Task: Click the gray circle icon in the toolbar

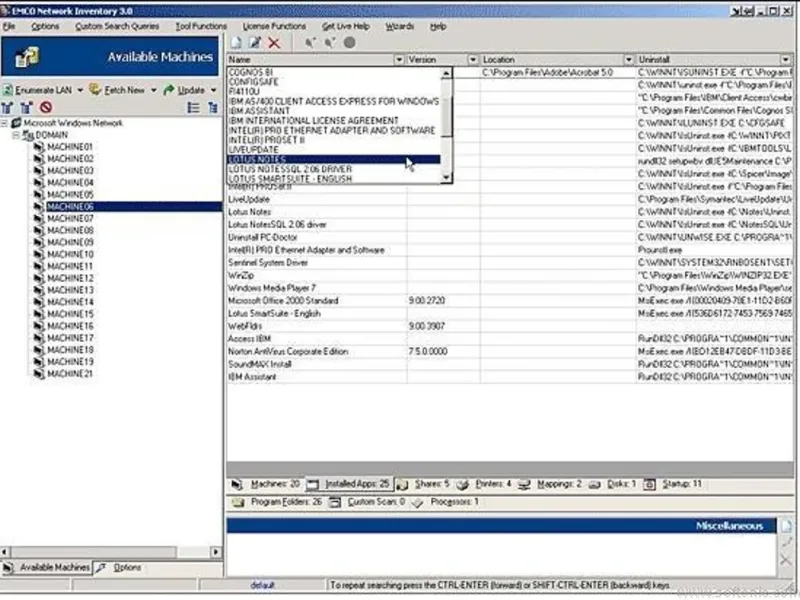Action: pyautogui.click(x=349, y=43)
